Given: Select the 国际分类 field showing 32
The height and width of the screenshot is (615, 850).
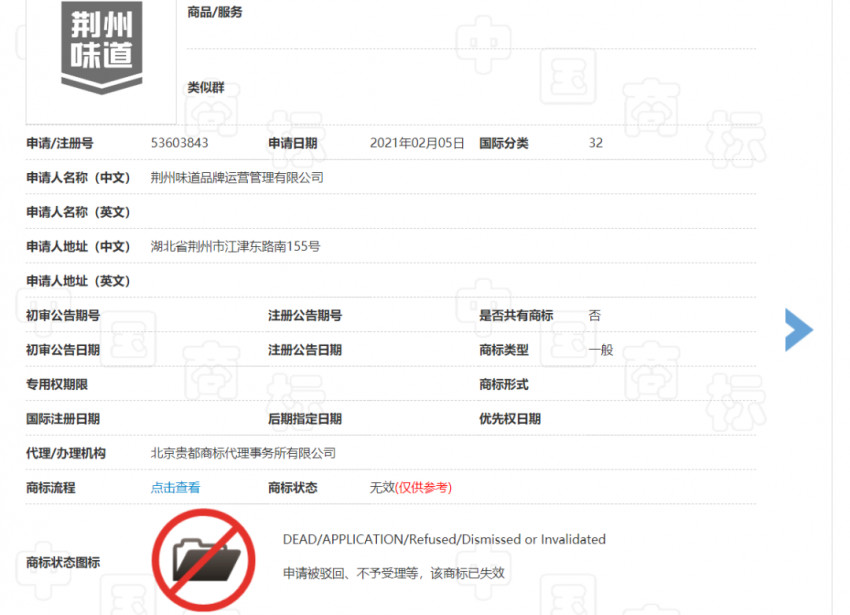Looking at the screenshot, I should (594, 143).
